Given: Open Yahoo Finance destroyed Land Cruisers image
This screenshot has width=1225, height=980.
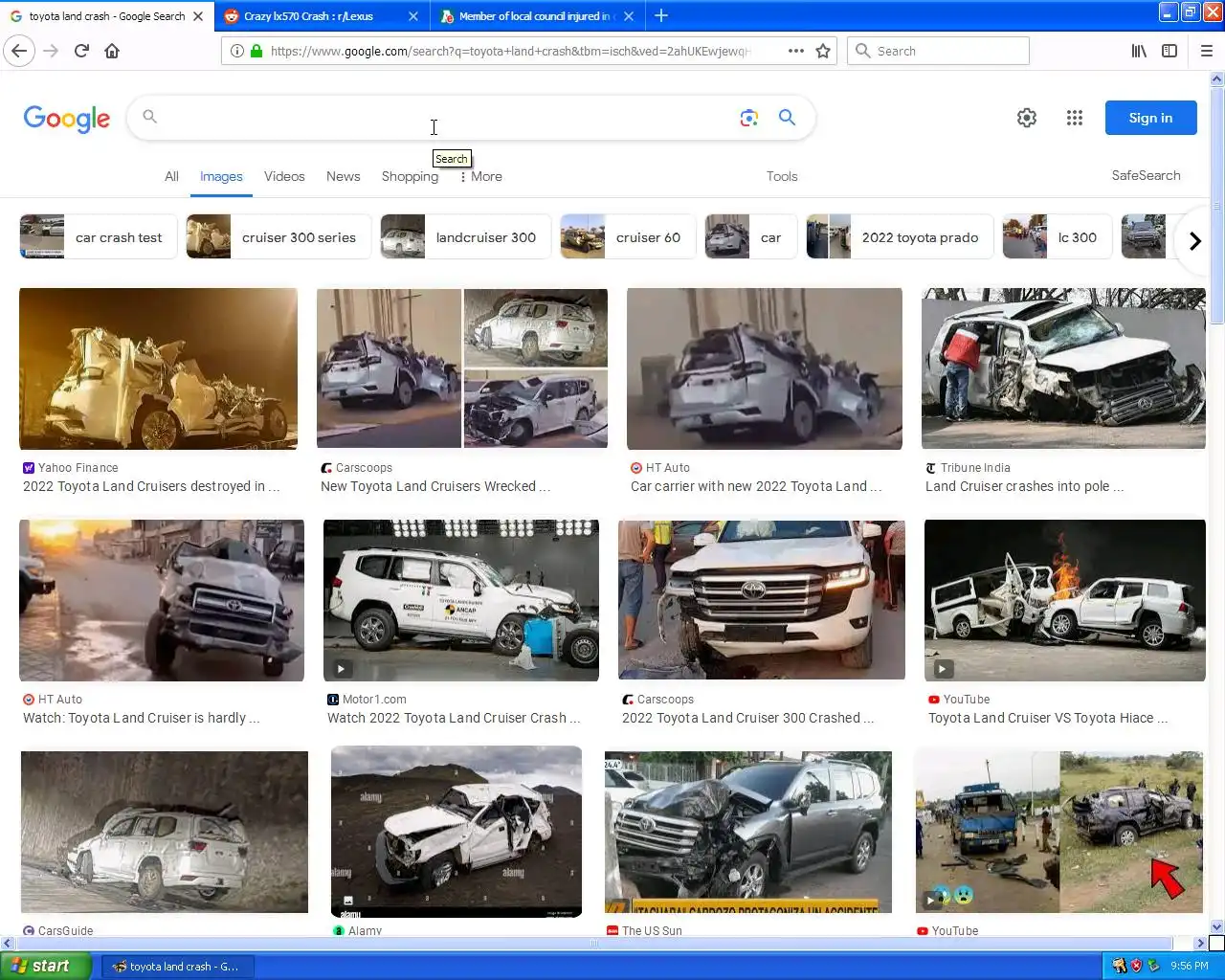Looking at the screenshot, I should pos(158,368).
